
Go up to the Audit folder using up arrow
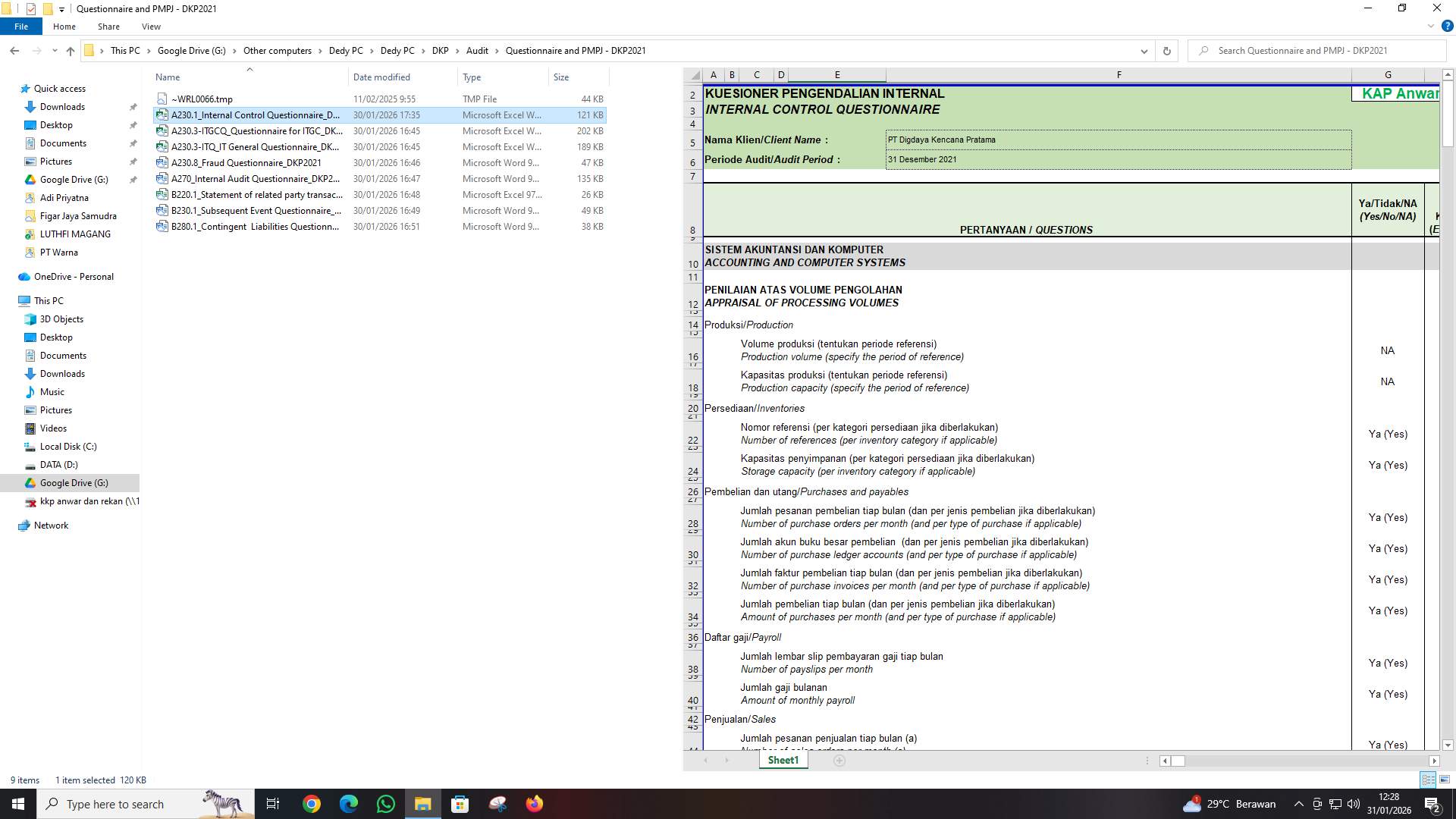[x=70, y=51]
